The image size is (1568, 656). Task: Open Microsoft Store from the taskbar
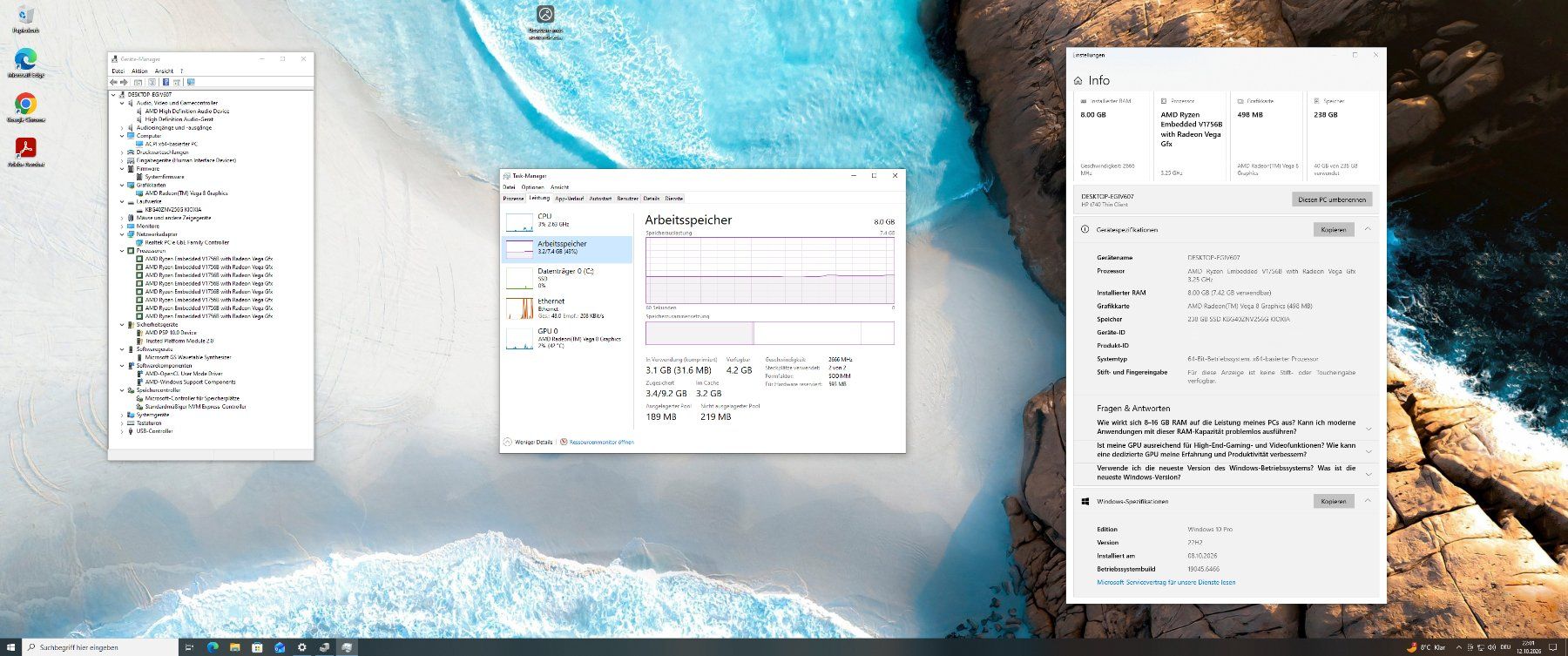pyautogui.click(x=257, y=647)
